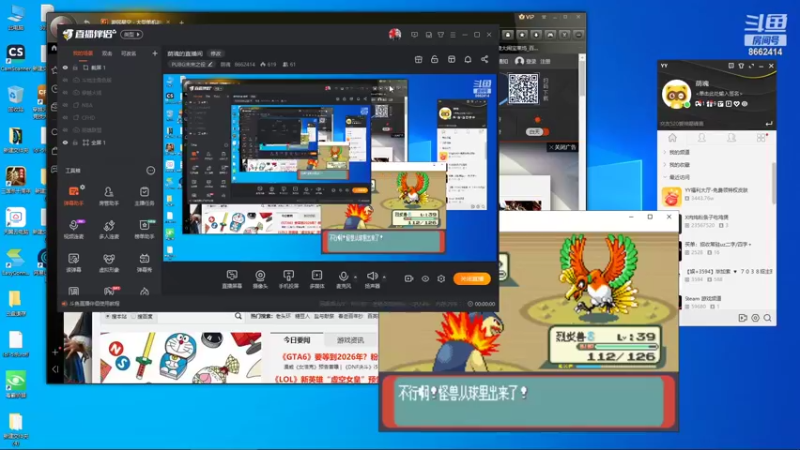Screen dimensions: 800x450
Task: Select the first red scene tab
Action: [83, 53]
